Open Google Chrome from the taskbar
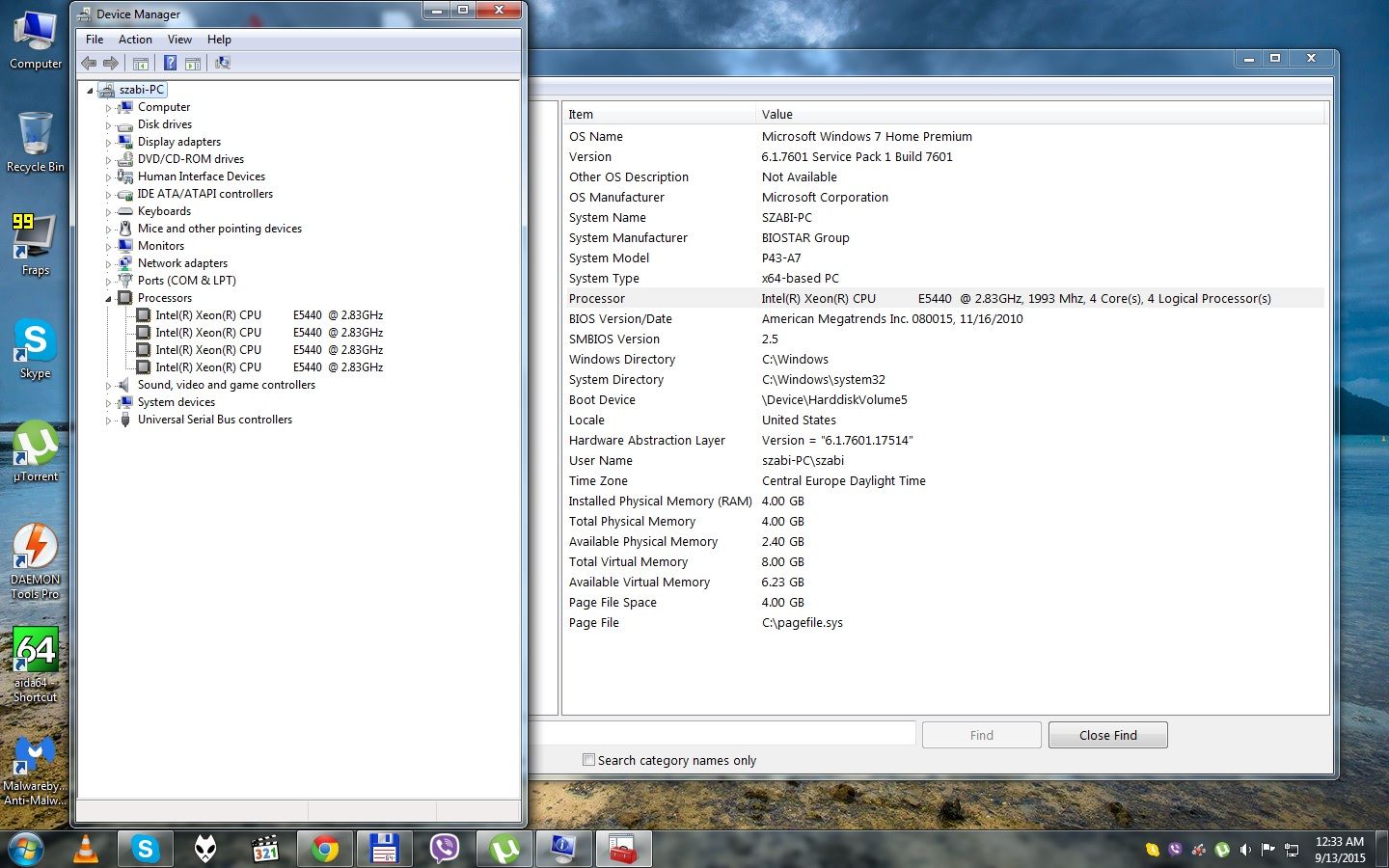The image size is (1389, 868). click(325, 849)
